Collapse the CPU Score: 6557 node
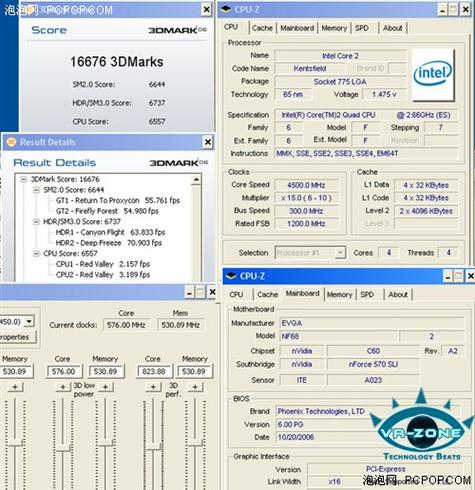Viewport: 475px width, 490px height. point(36,254)
